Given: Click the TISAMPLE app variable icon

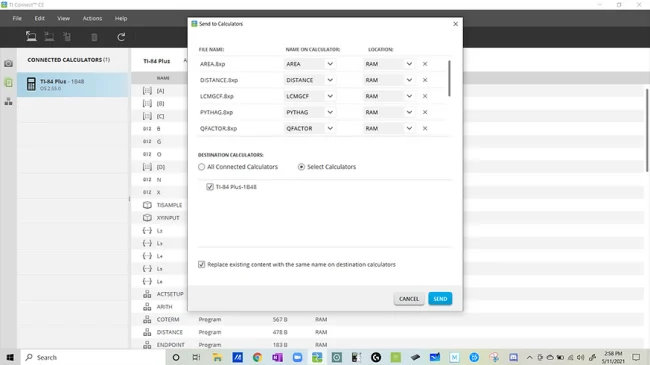Looking at the screenshot, I should 147,205.
